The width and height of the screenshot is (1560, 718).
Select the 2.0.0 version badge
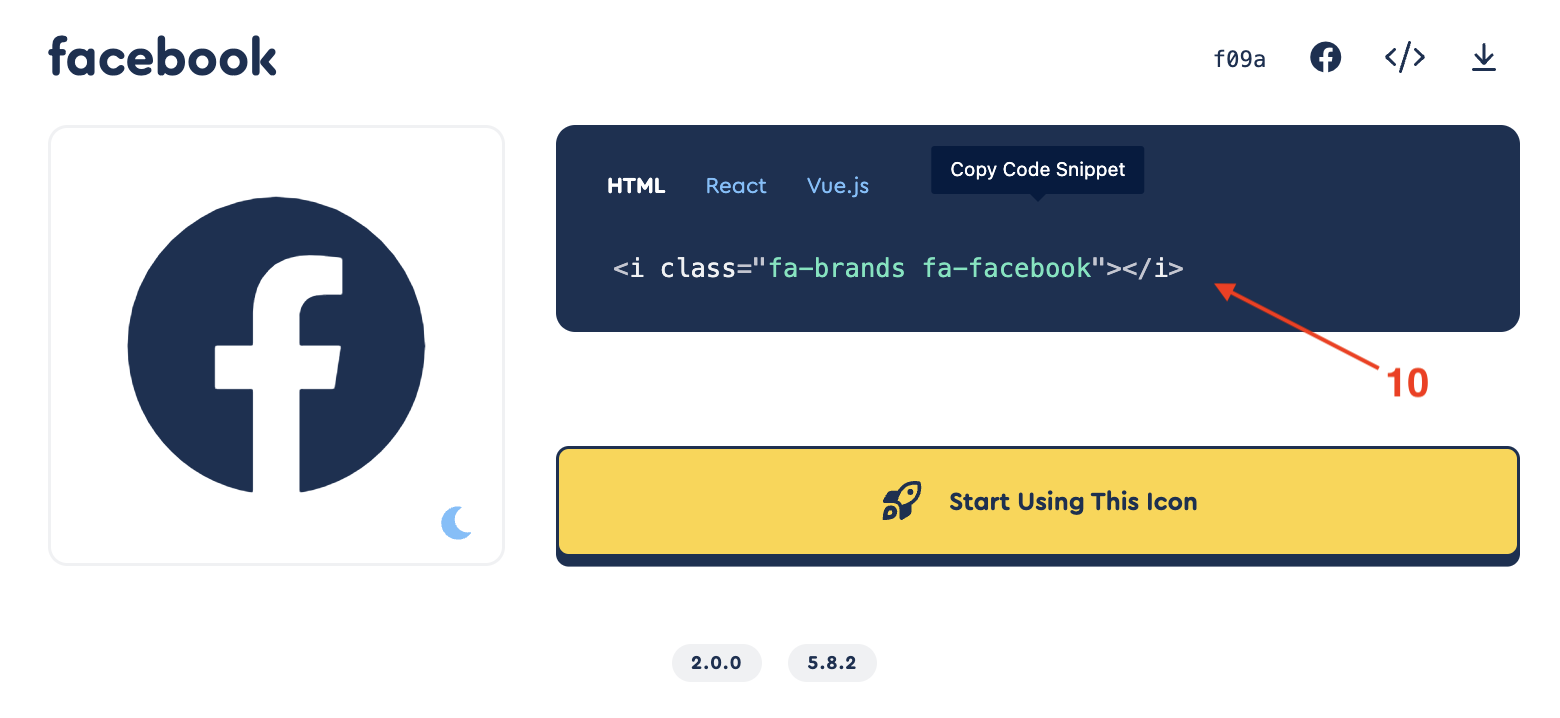[x=716, y=663]
